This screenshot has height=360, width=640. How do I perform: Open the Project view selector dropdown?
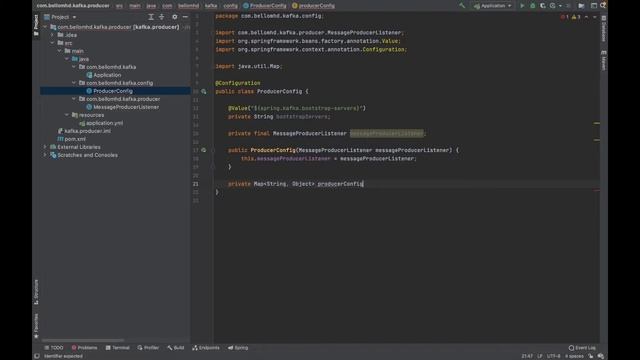[60, 17]
